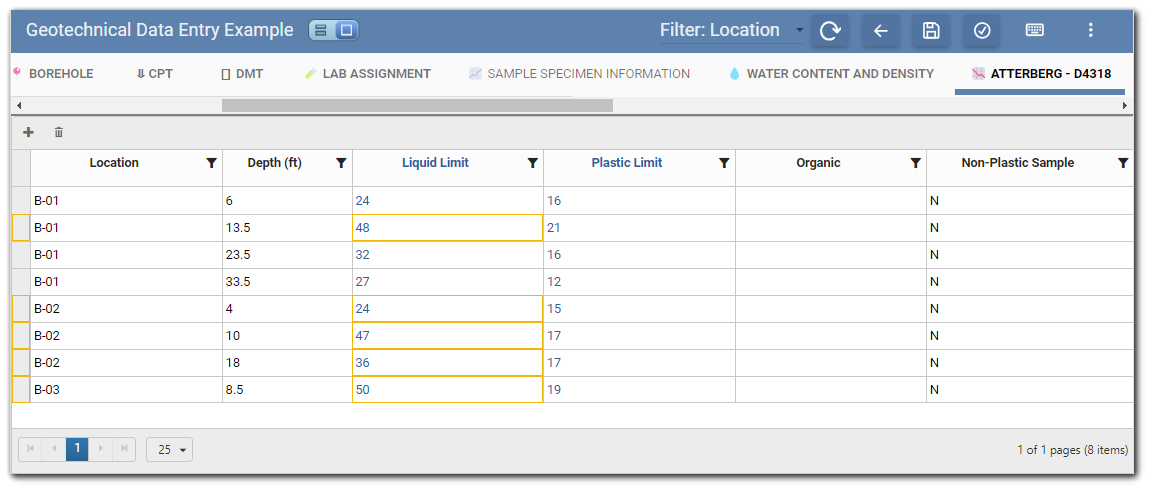Viewport: 1152px width, 492px height.
Task: Expand the Filter: Location dropdown
Action: click(x=799, y=31)
